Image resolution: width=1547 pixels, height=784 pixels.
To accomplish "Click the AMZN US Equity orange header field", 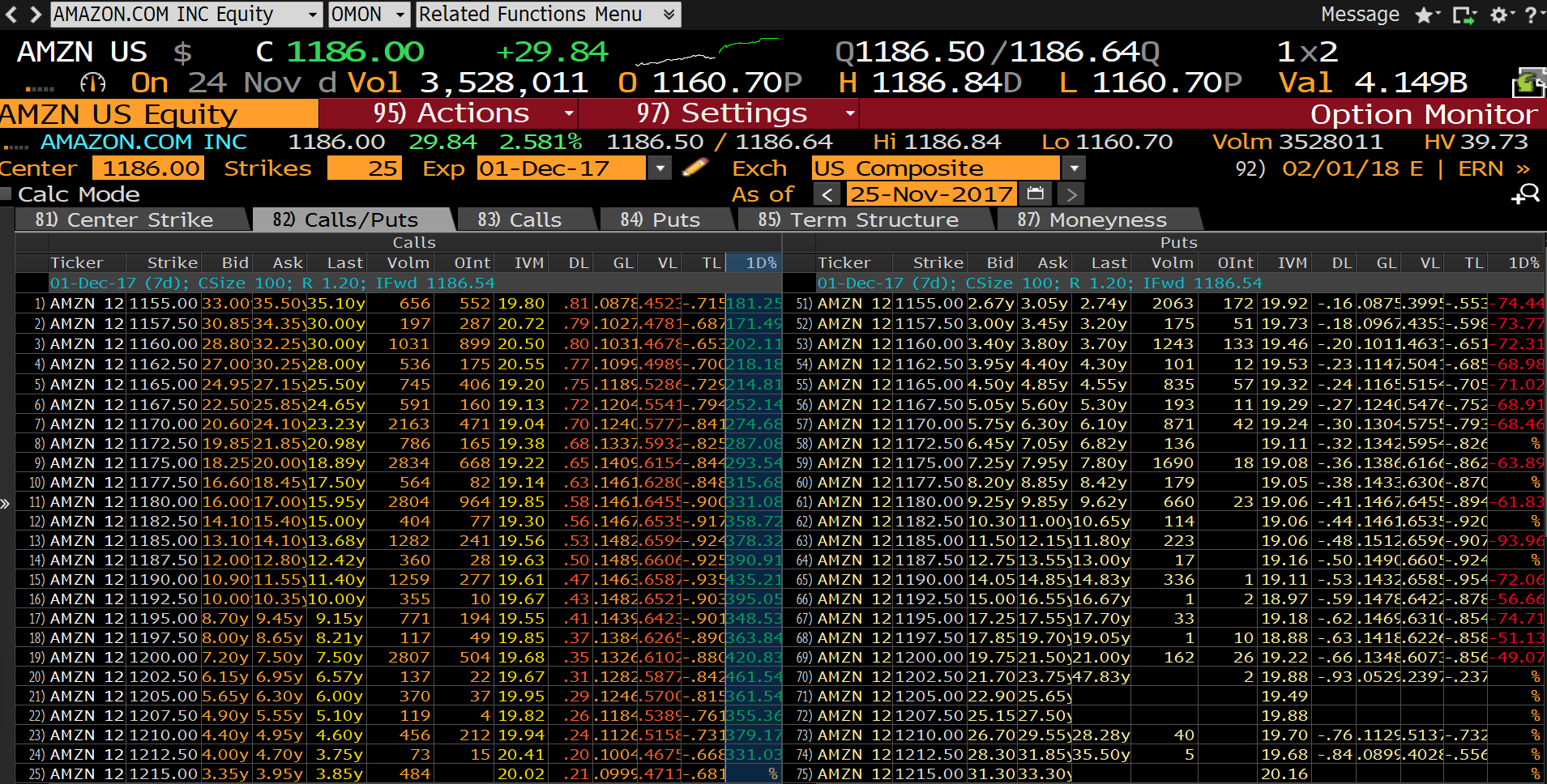I will coord(159,114).
